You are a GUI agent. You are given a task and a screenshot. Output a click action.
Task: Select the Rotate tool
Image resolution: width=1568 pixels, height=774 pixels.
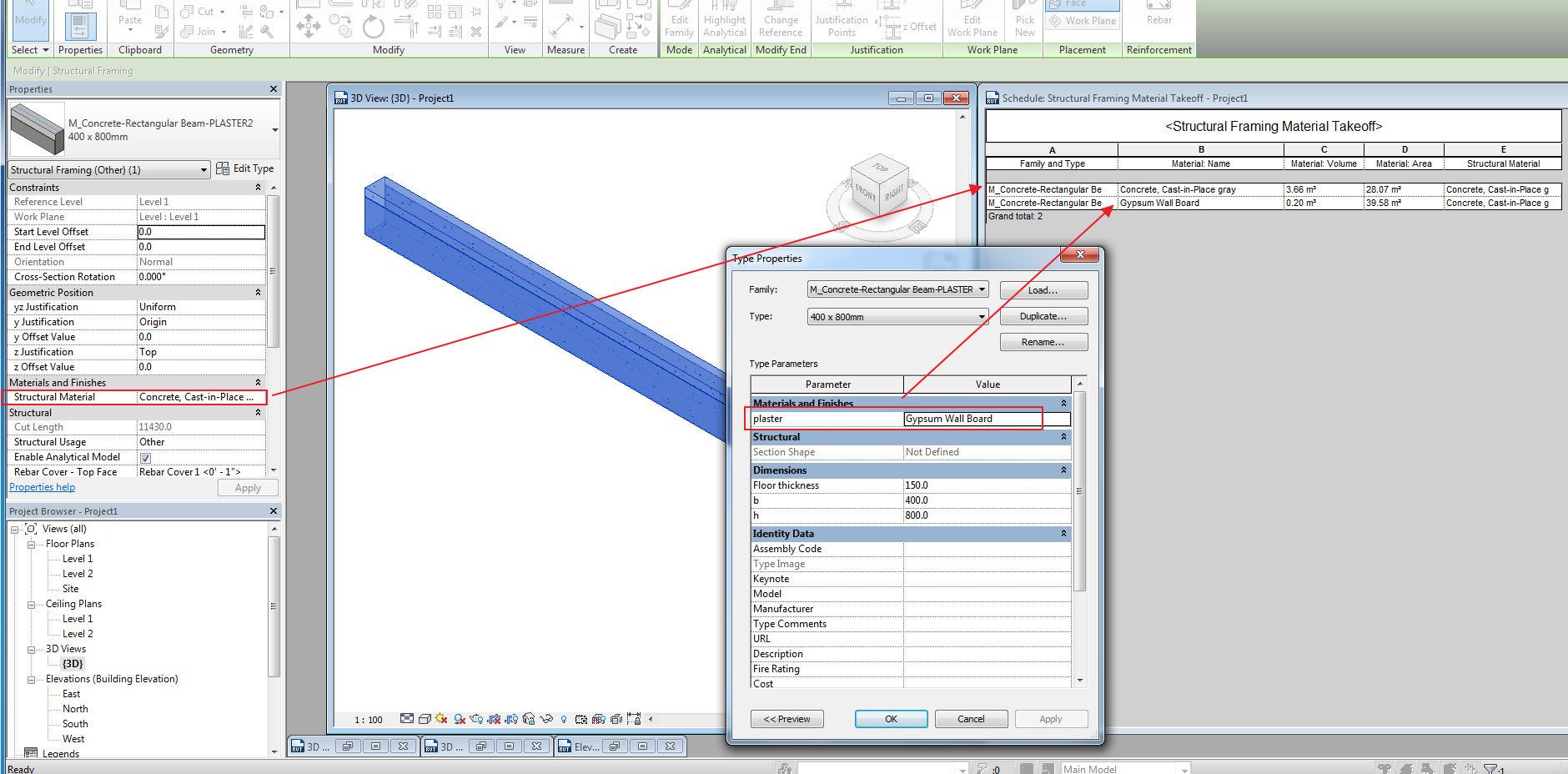pos(373,26)
